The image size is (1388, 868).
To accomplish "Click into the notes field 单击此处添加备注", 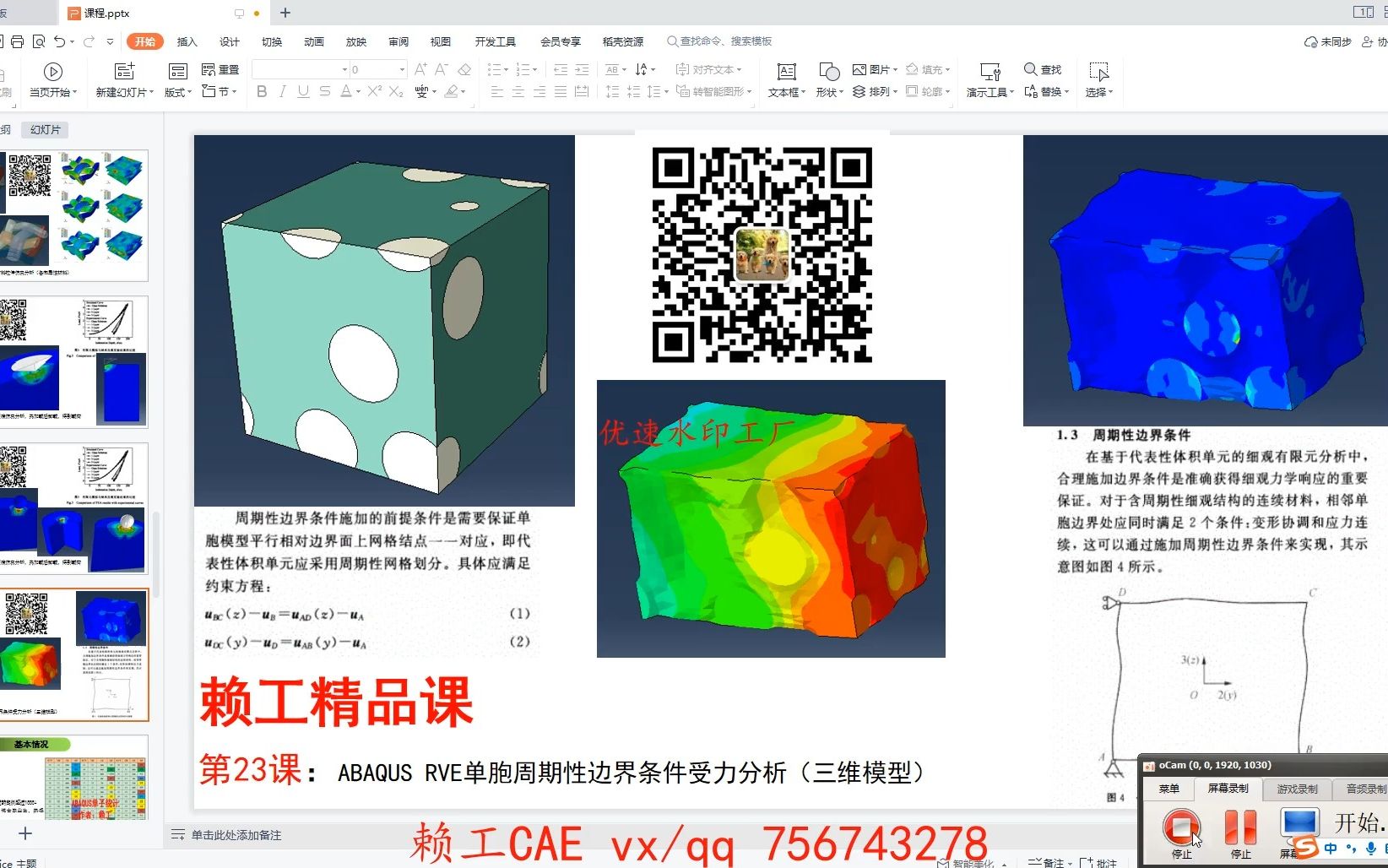I will pos(236,835).
